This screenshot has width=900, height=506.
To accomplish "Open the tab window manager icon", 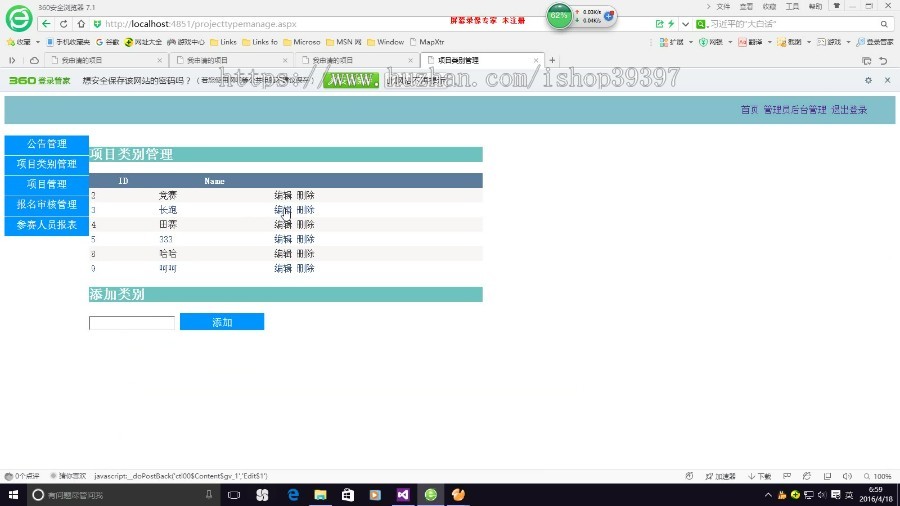I will coord(867,60).
